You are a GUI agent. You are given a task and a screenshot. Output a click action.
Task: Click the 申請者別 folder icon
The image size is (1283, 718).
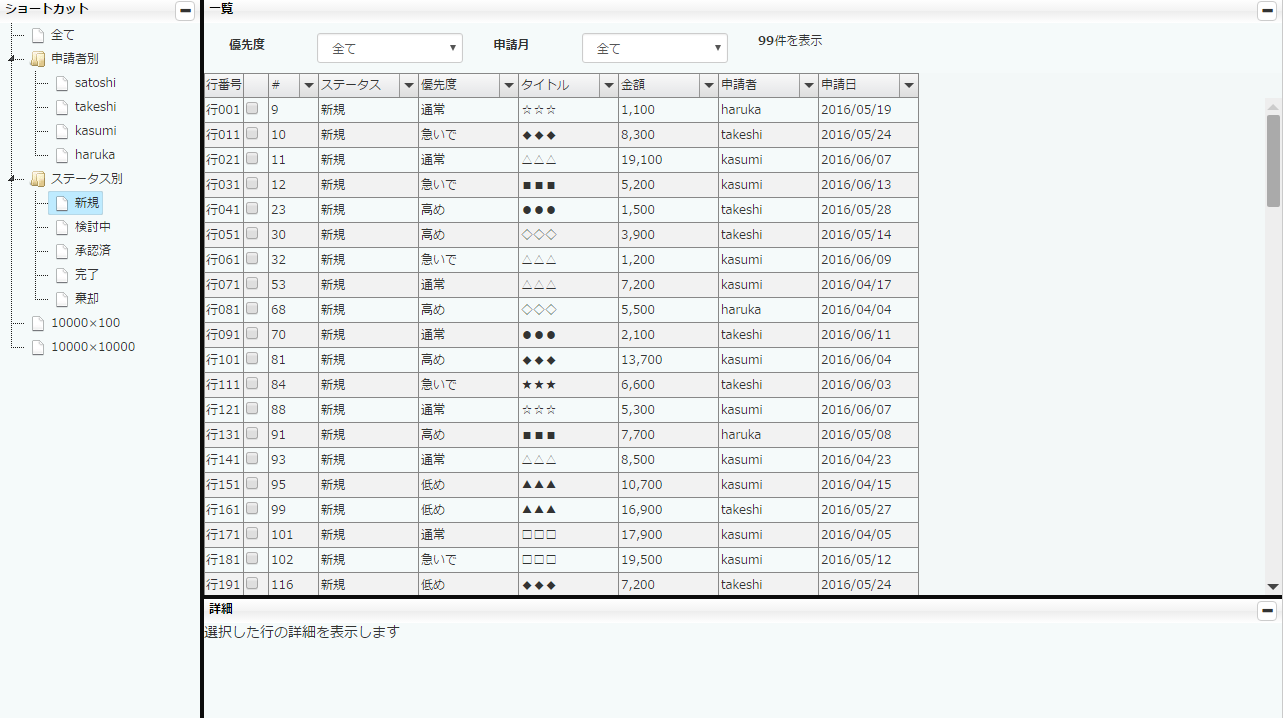pyautogui.click(x=38, y=59)
